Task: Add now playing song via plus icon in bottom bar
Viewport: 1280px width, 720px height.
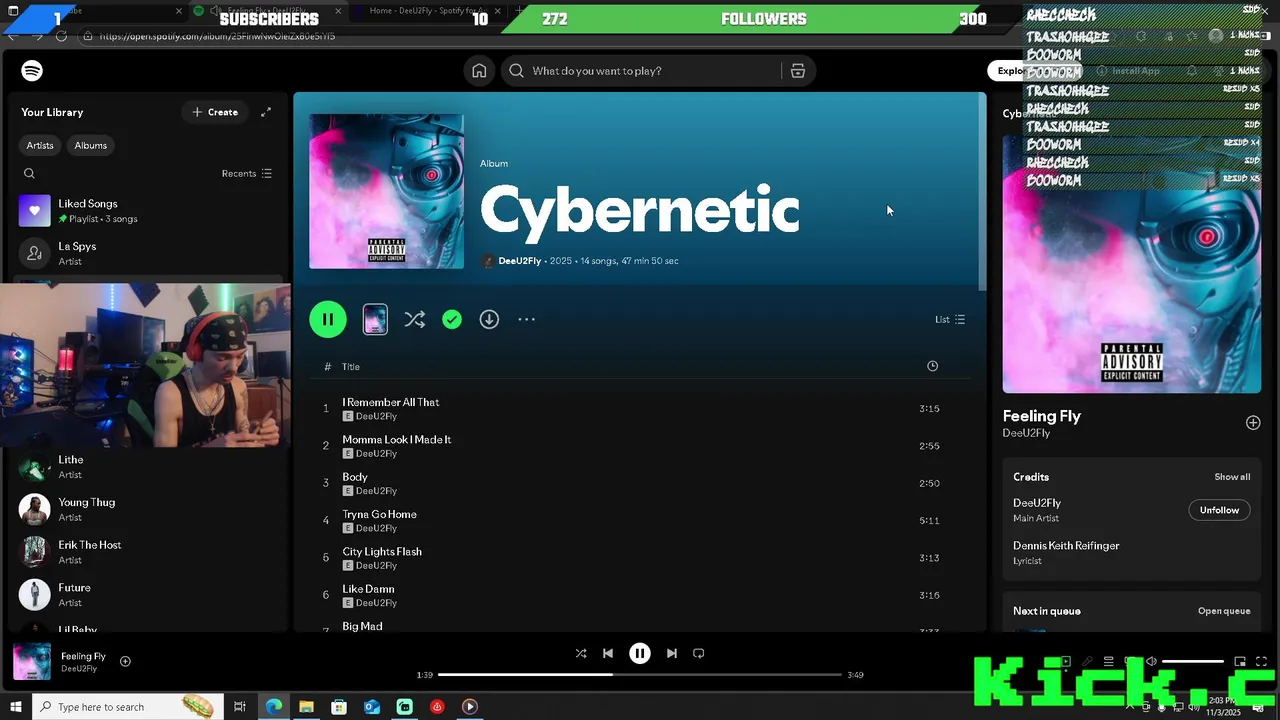Action: point(125,661)
